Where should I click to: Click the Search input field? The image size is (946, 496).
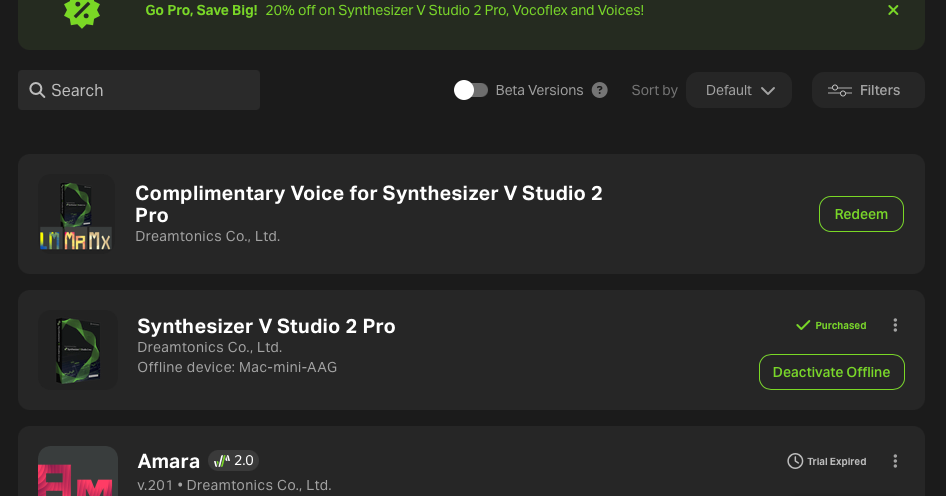pyautogui.click(x=139, y=90)
